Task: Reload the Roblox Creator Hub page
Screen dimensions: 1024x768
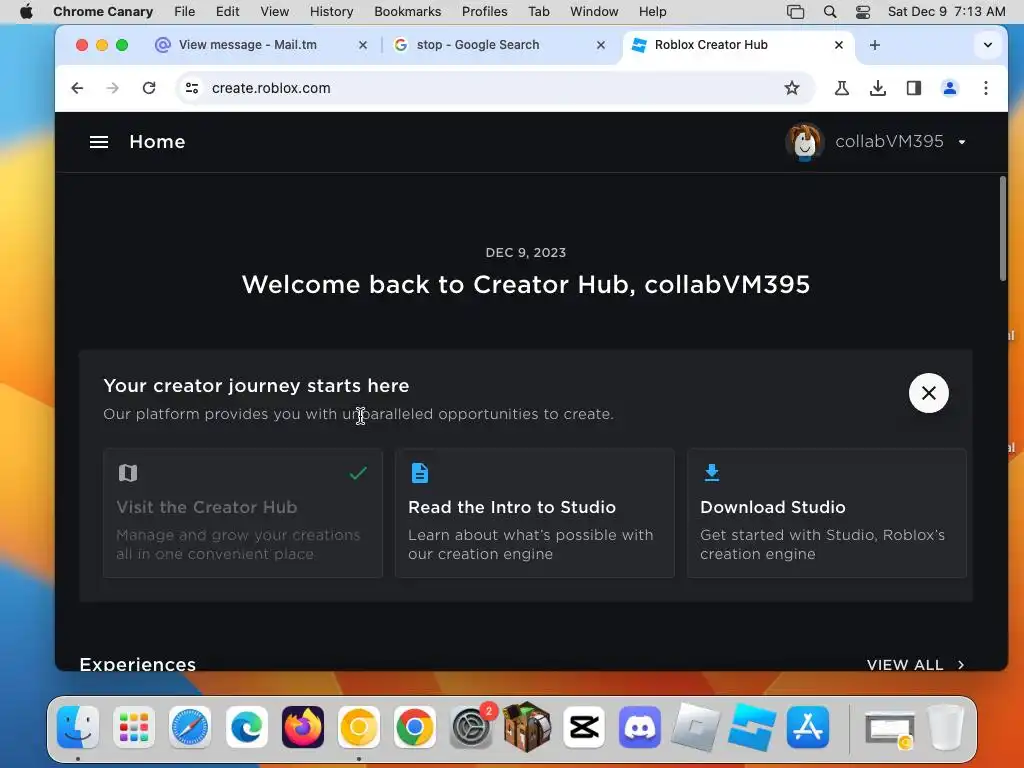Action: [149, 88]
